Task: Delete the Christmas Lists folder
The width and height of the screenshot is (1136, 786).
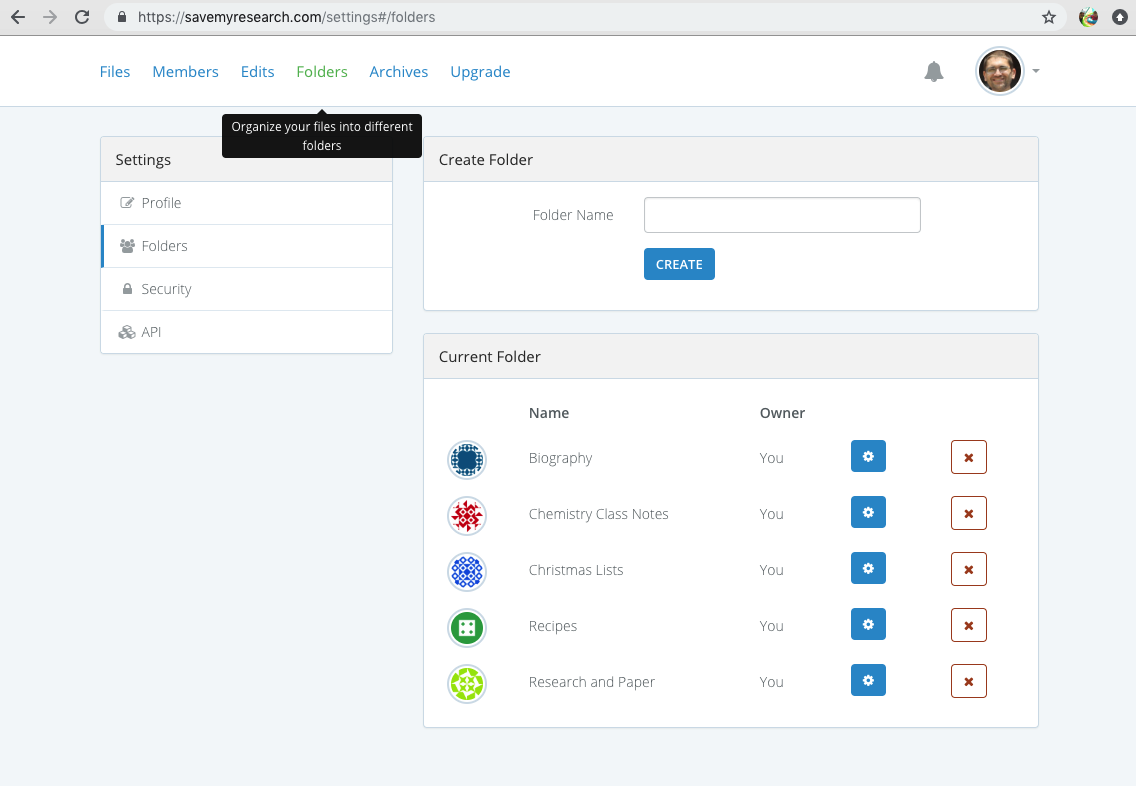Action: pos(969,569)
